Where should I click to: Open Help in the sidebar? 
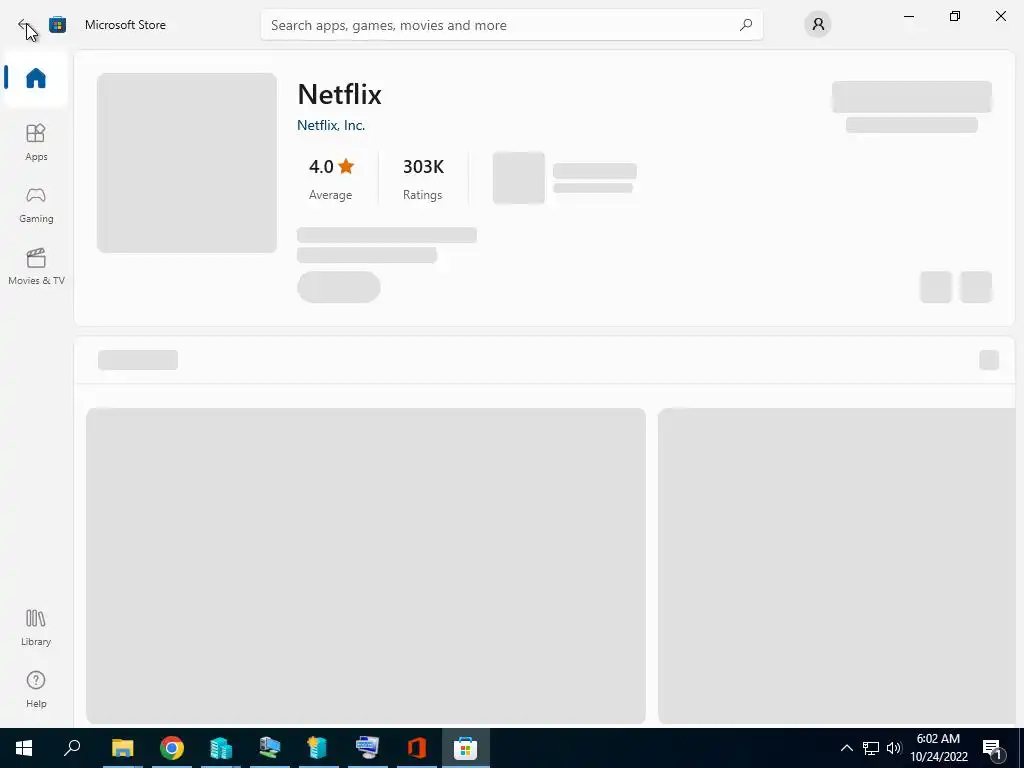pyautogui.click(x=36, y=690)
